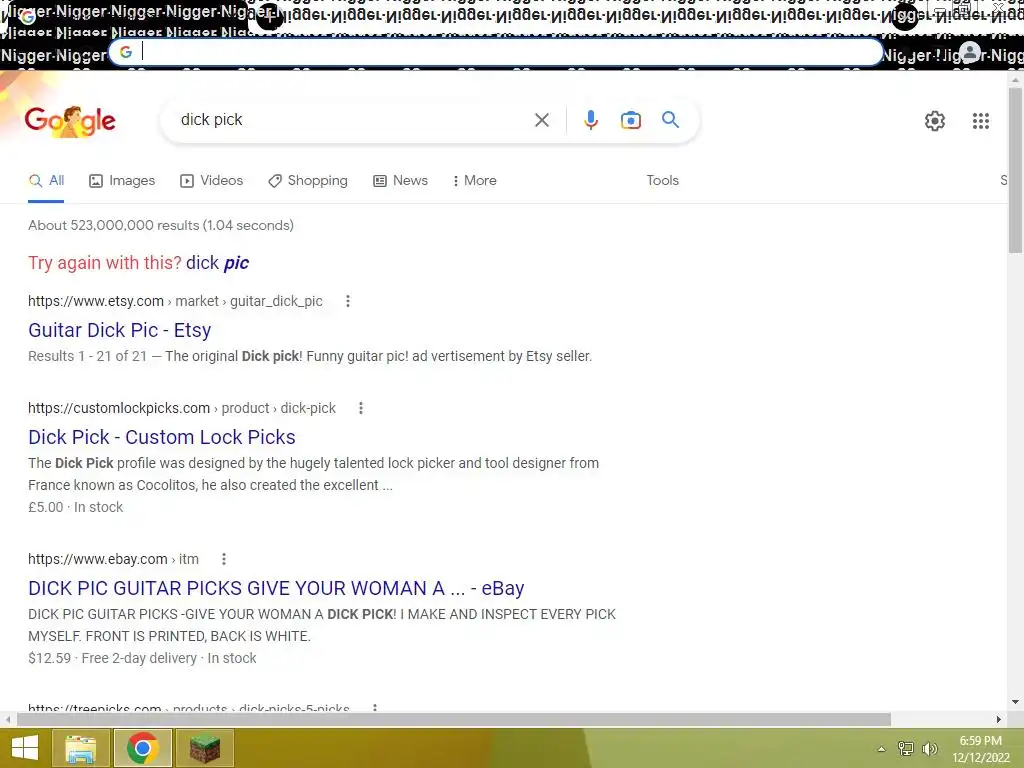Click the scroll-down arrow of the vertical scrollbar
The width and height of the screenshot is (1024, 768).
point(1015,702)
